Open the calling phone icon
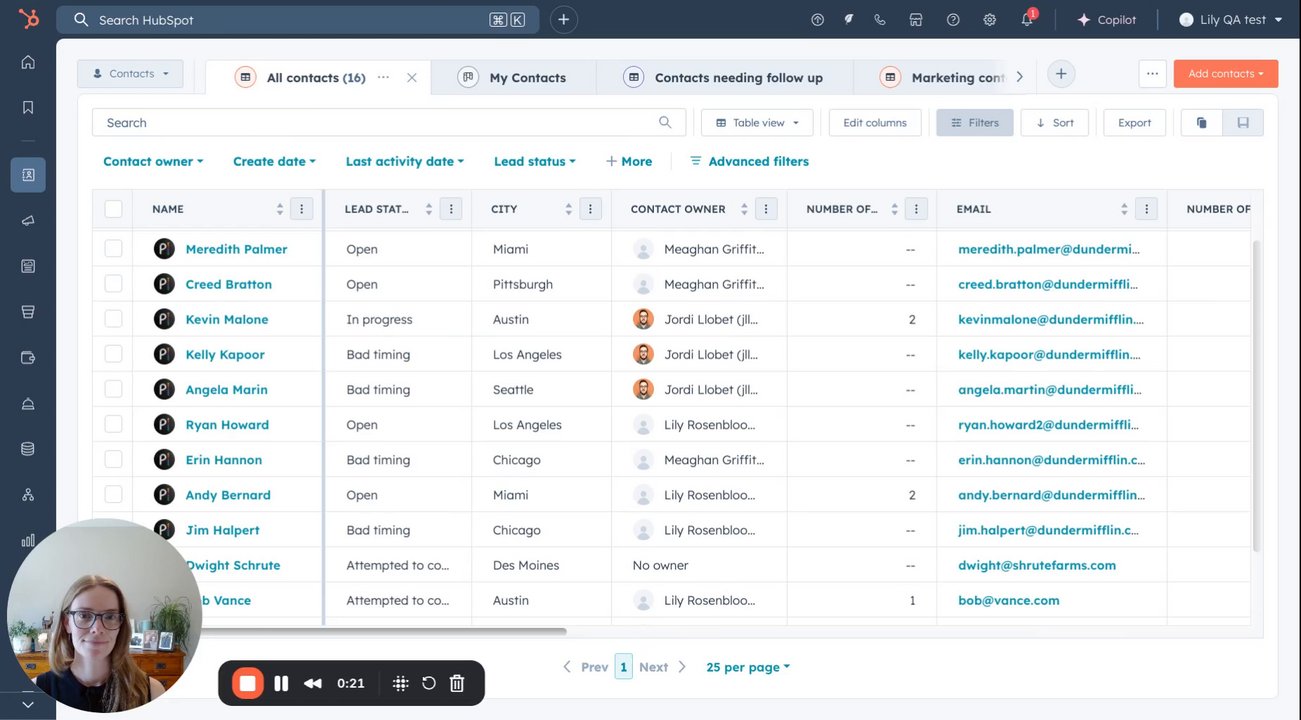Image resolution: width=1301 pixels, height=720 pixels. click(x=880, y=19)
